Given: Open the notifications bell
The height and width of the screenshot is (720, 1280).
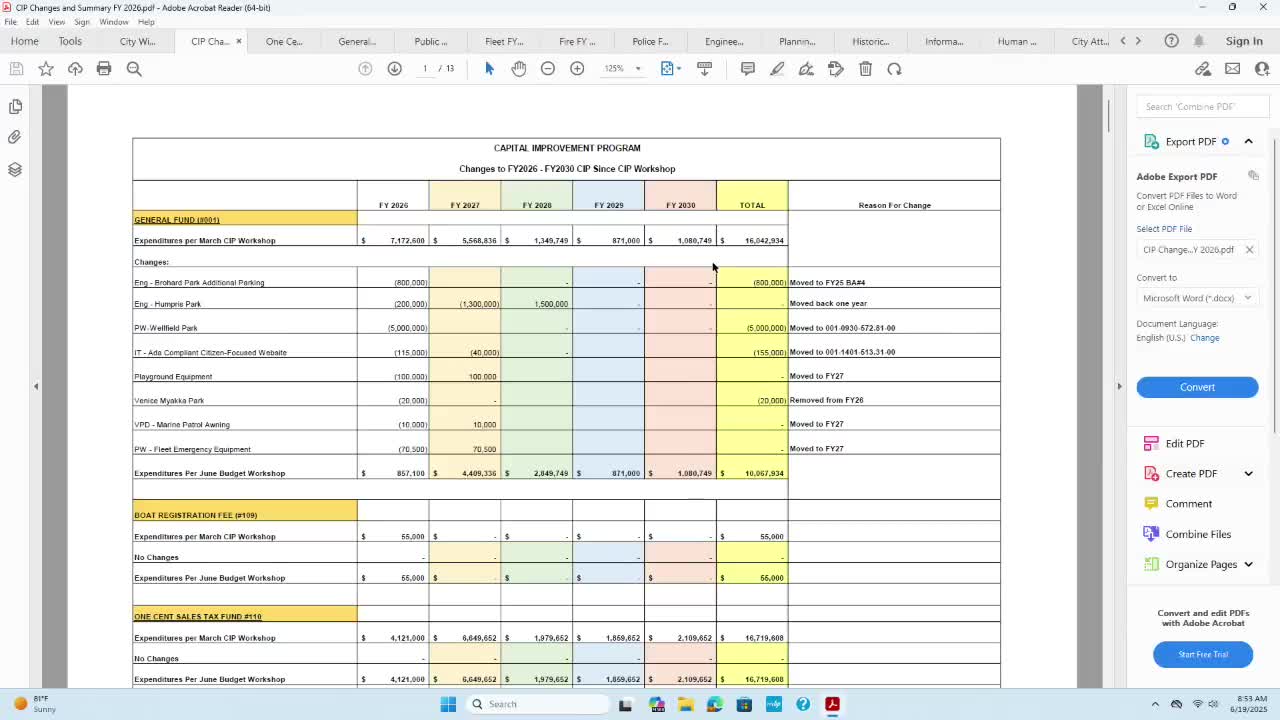Looking at the screenshot, I should (x=1199, y=41).
